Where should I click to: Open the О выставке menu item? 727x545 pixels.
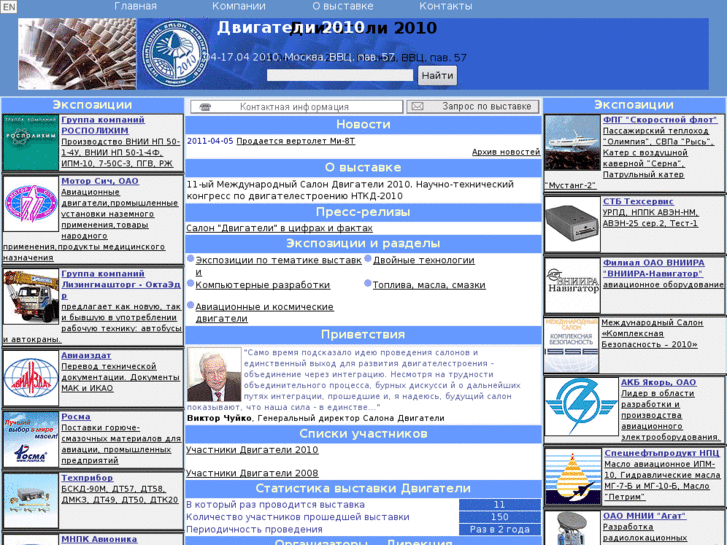[343, 6]
